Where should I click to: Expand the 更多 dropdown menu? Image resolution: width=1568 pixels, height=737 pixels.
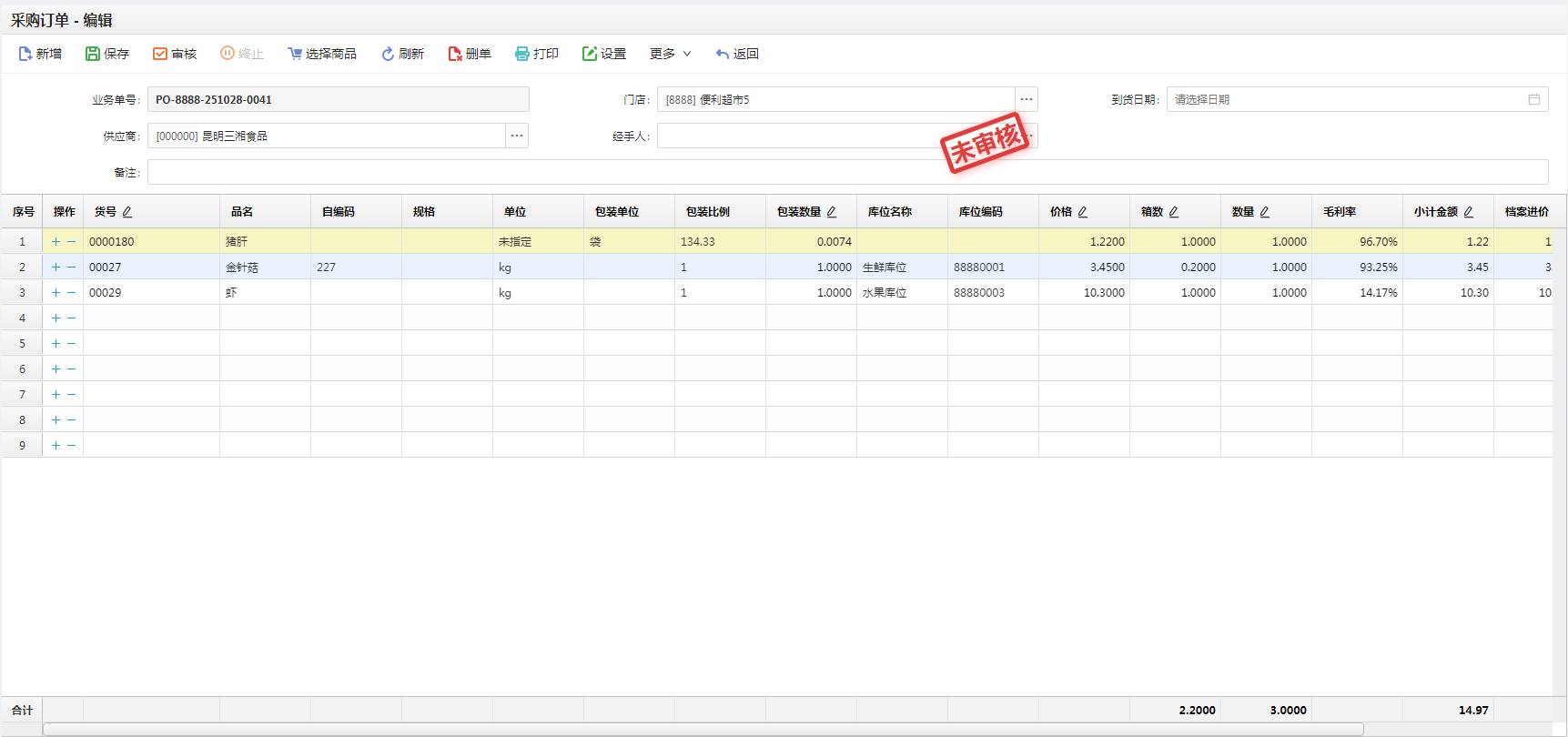[671, 55]
